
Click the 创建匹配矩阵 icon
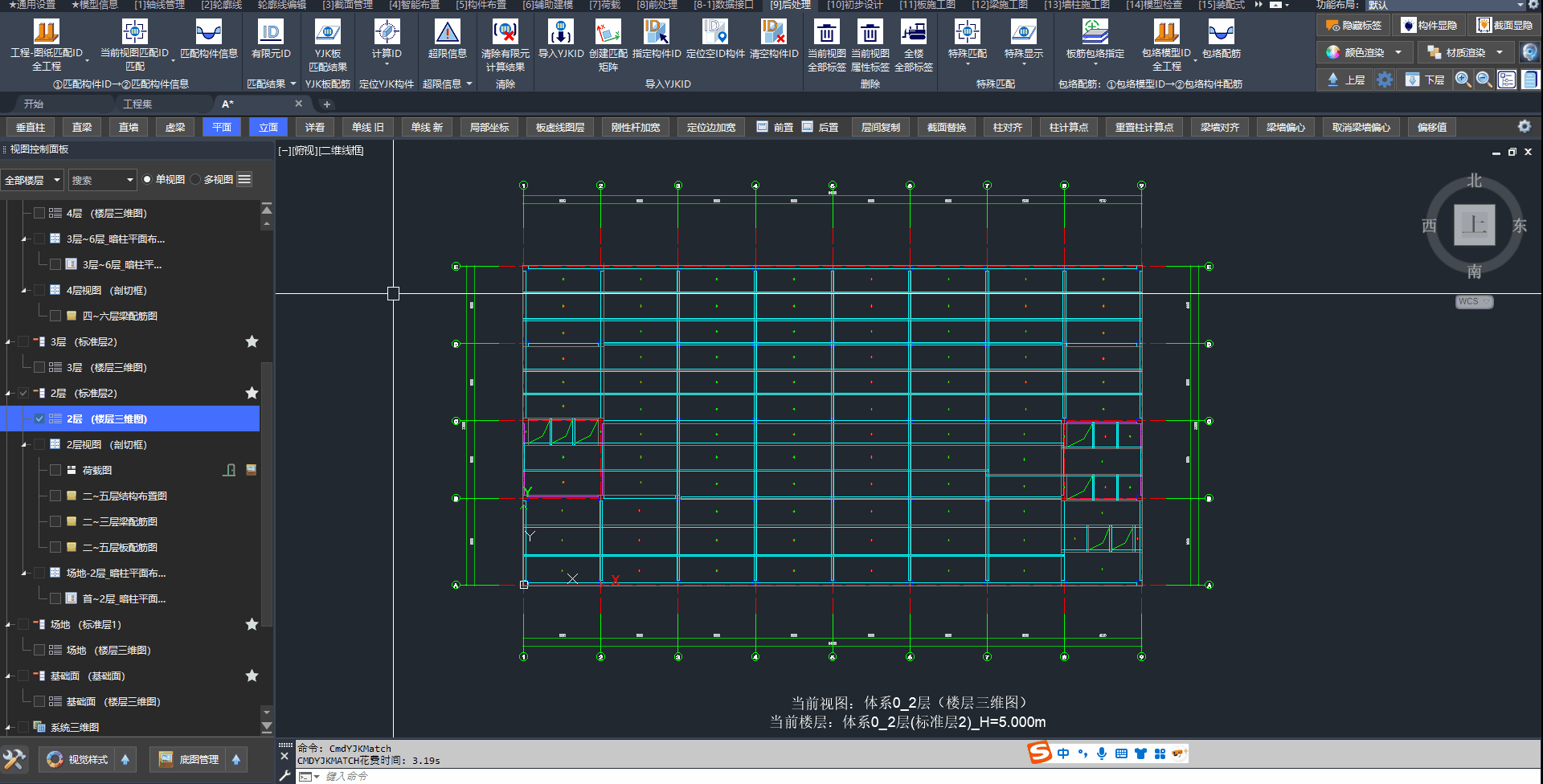point(608,33)
